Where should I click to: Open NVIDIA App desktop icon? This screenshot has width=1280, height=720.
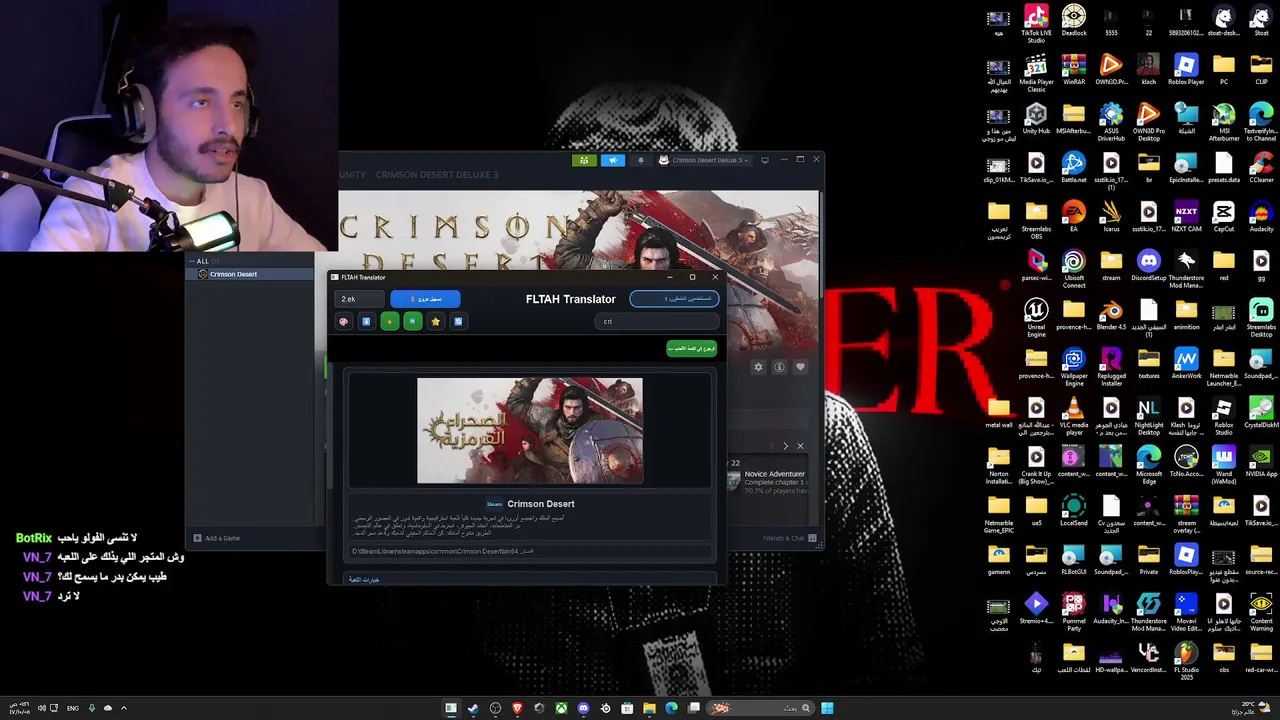(x=1261, y=462)
